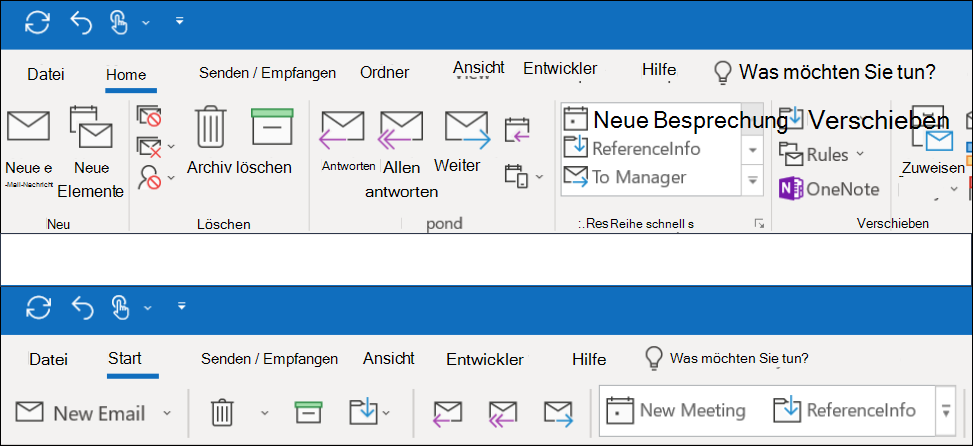
Task: Click the meeting reply calendar icon
Action: tap(518, 129)
